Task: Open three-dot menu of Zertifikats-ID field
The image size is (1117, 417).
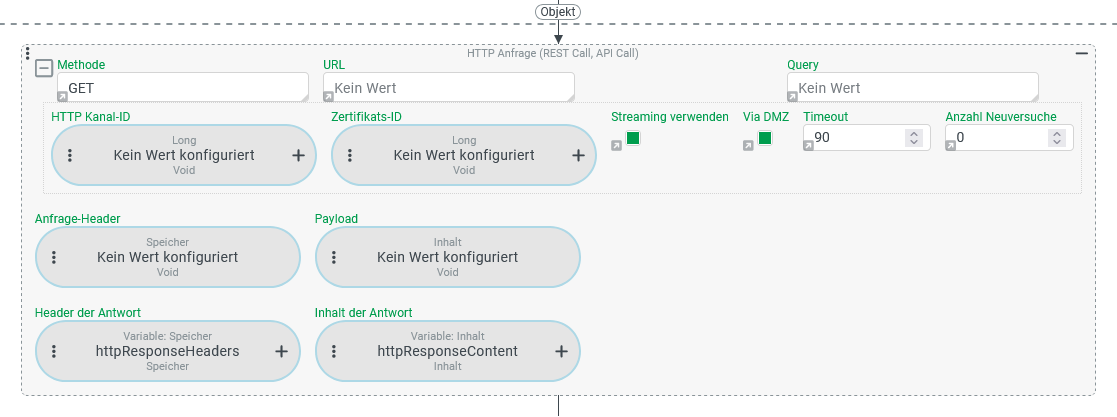Action: (350, 155)
